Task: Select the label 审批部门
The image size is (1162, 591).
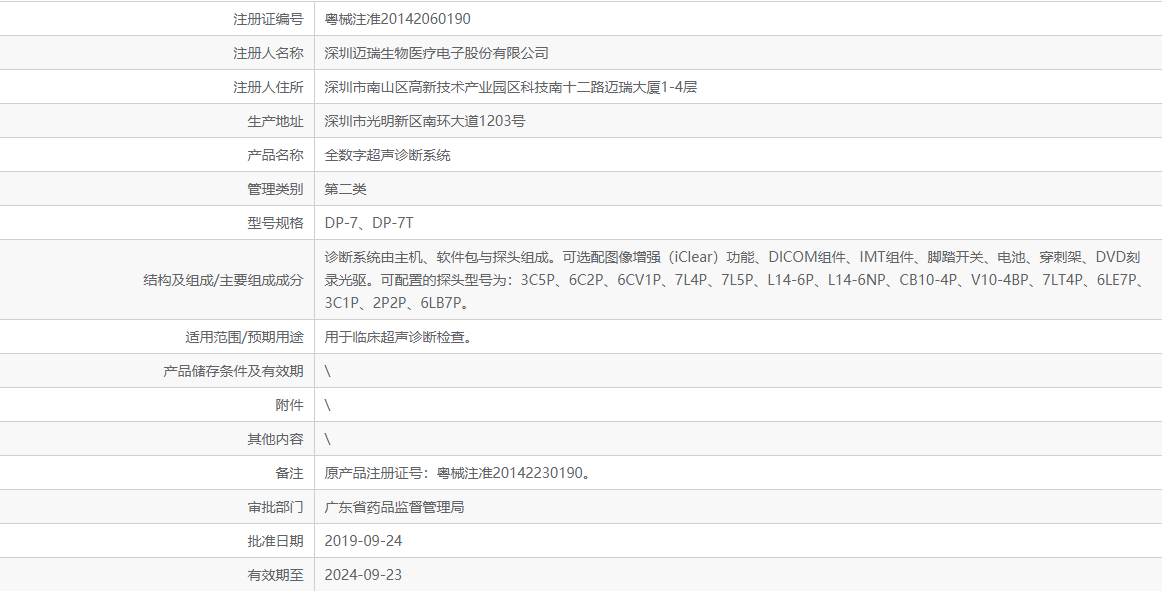Action: click(x=275, y=508)
